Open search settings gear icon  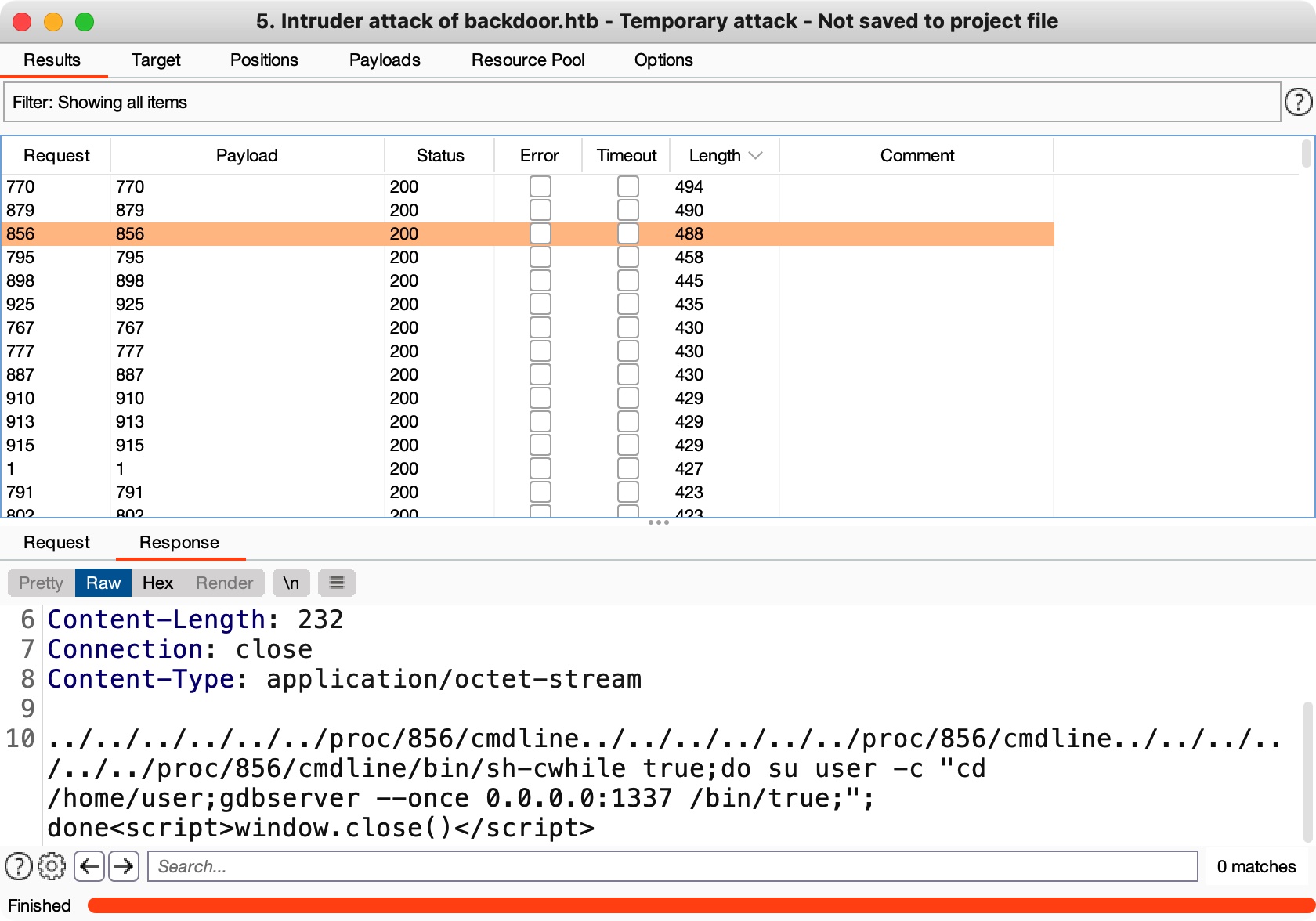(x=52, y=866)
